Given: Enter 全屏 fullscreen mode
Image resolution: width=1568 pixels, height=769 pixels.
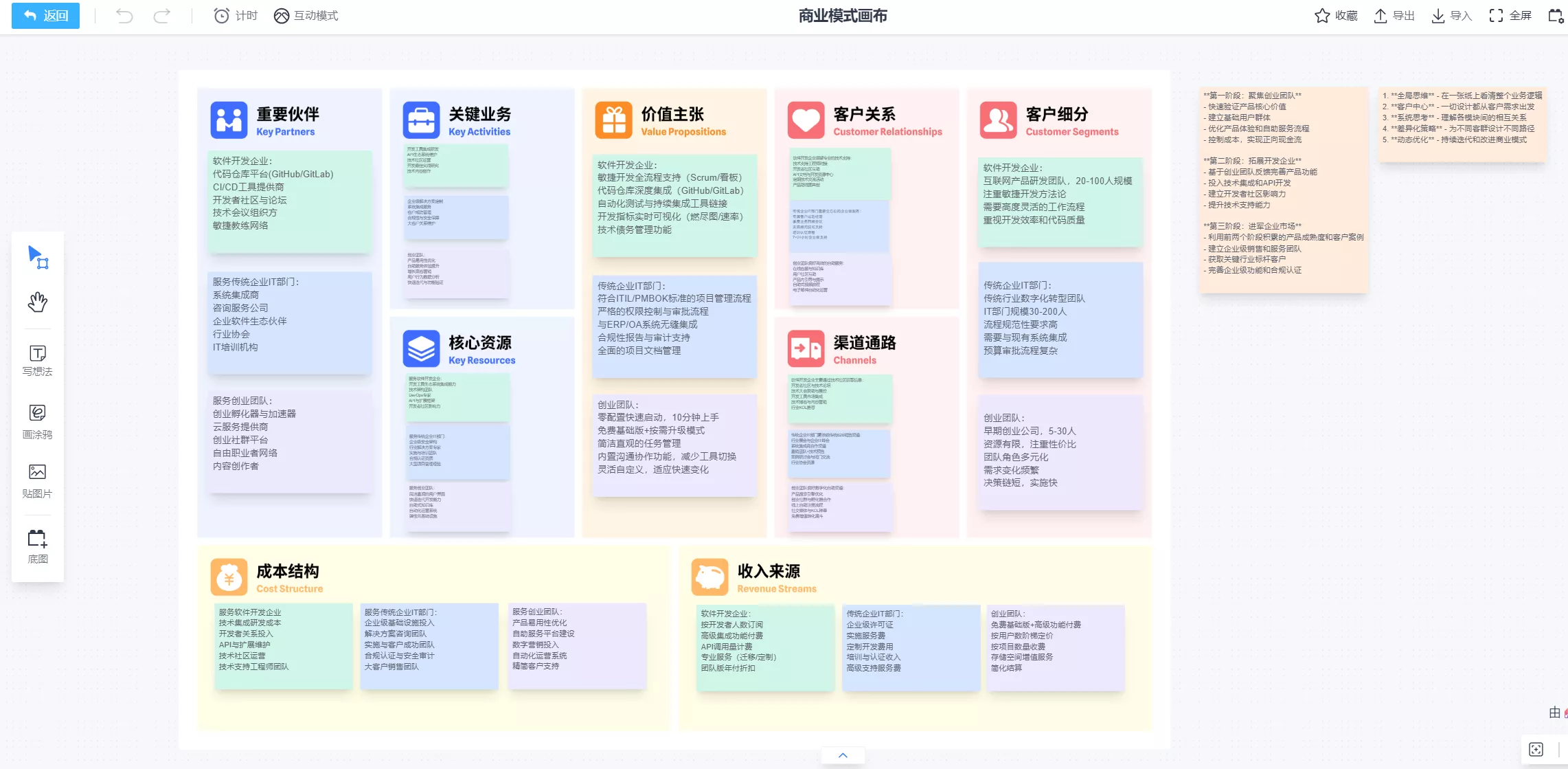Looking at the screenshot, I should click(x=1510, y=16).
